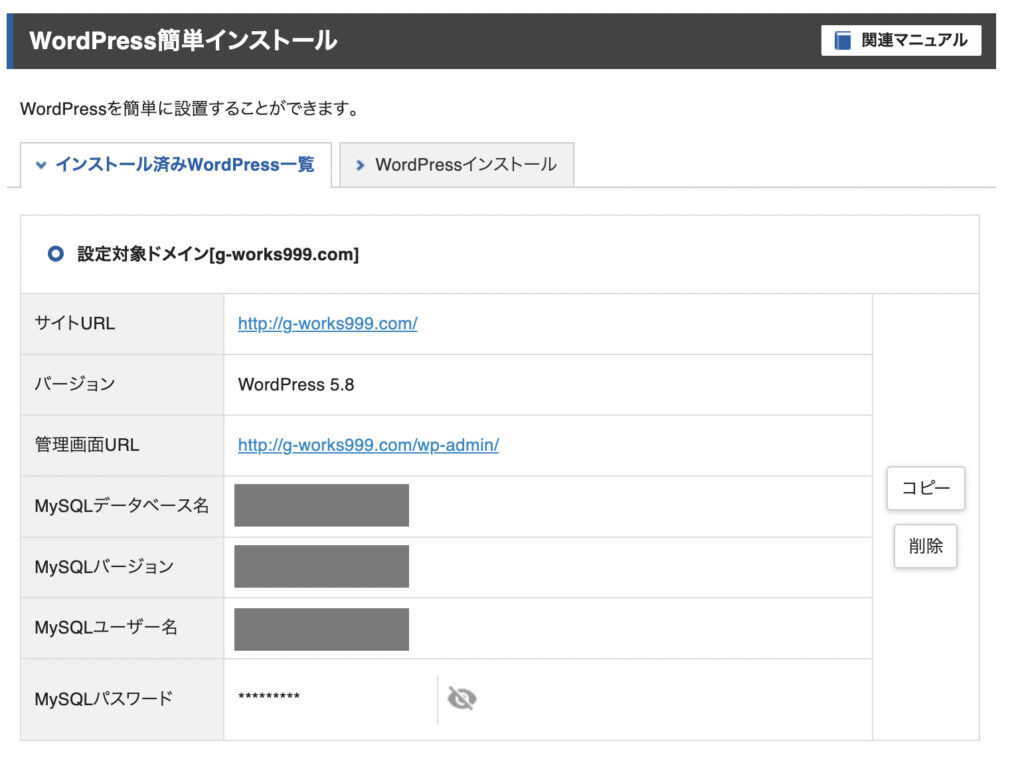Switch to インストール済みWordPress一覧 tab

click(176, 165)
